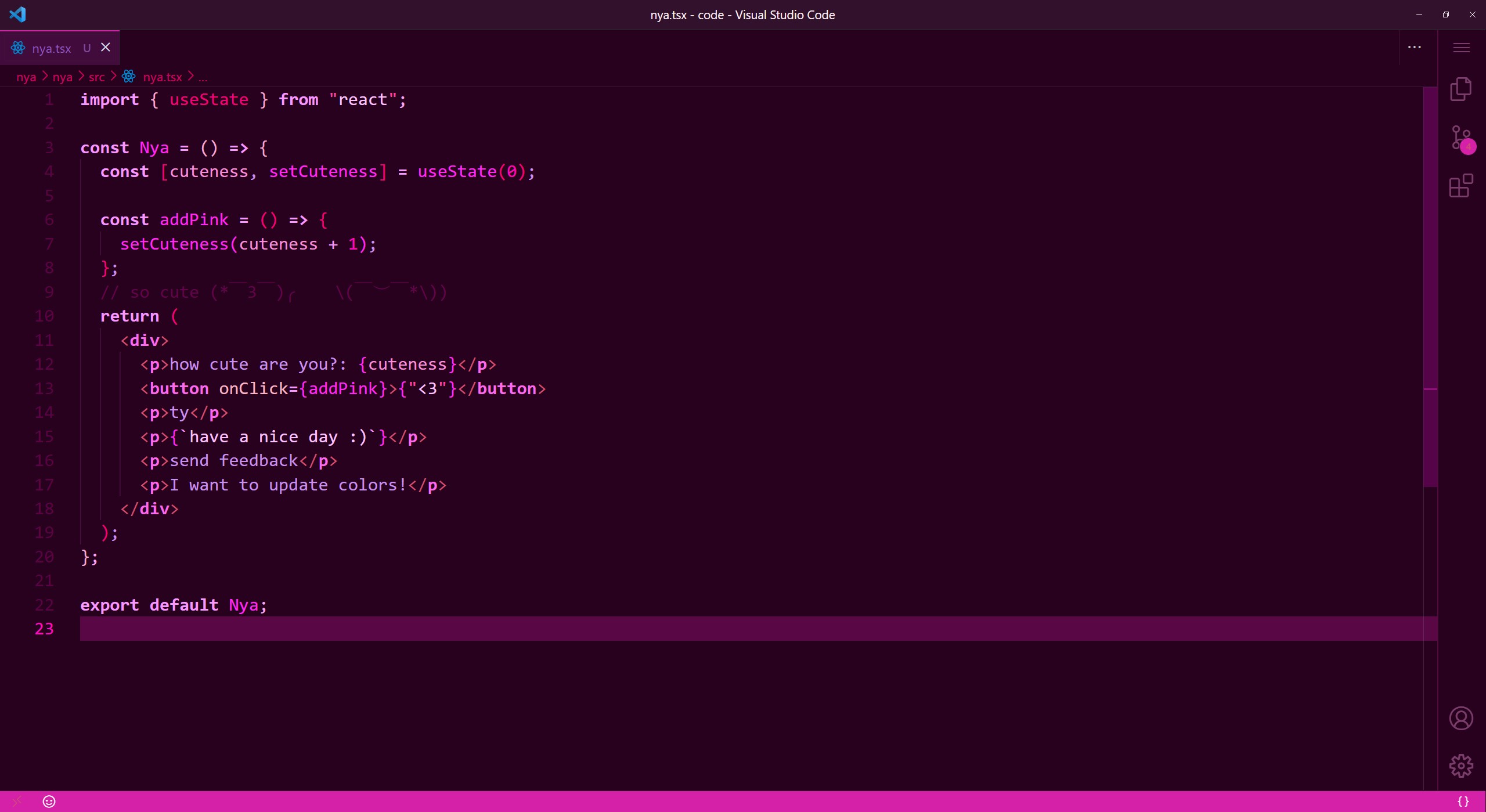Select the nya.tsx editor tab
The width and height of the screenshot is (1486, 812).
(x=52, y=49)
